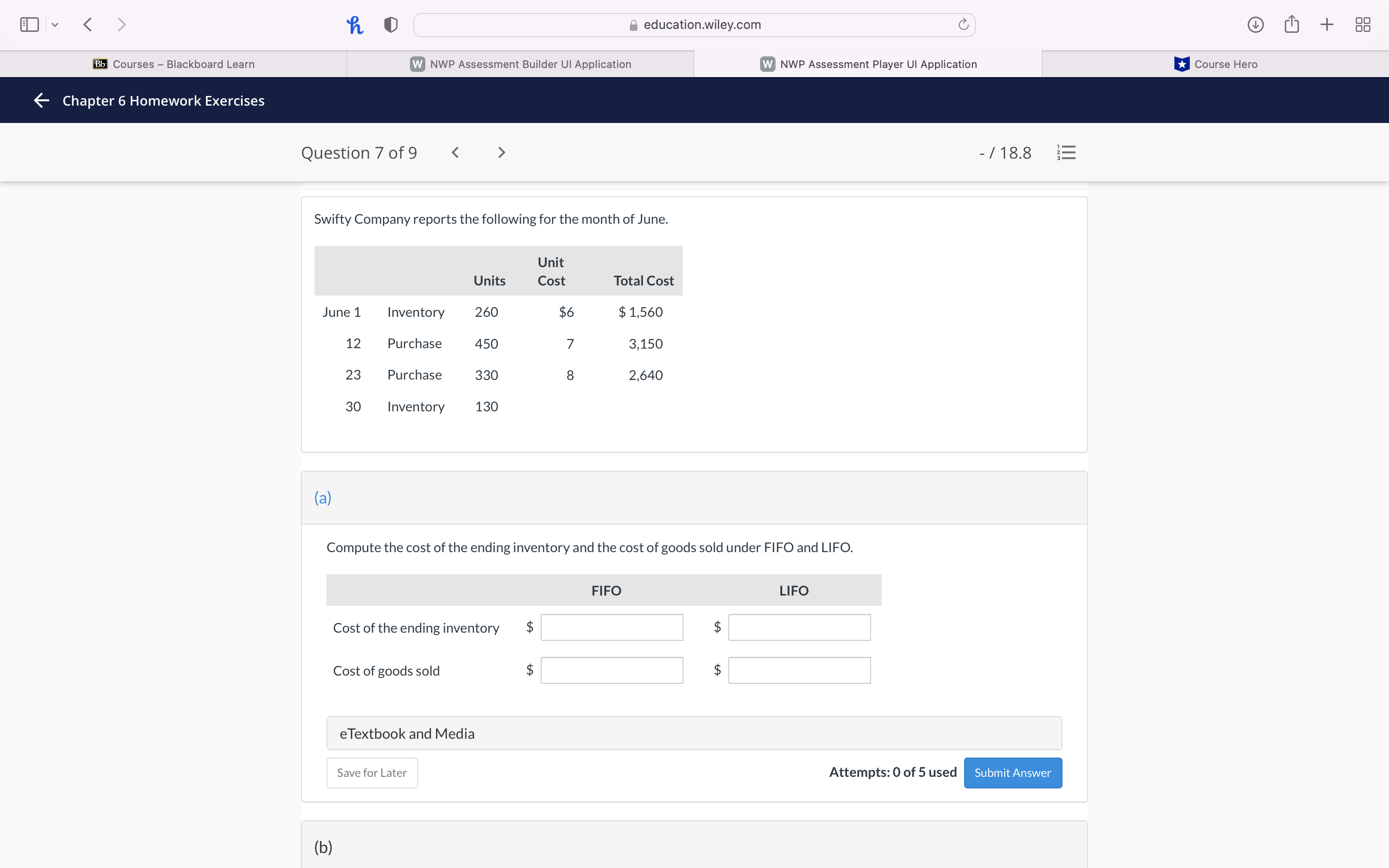Screen dimensions: 1389x868
Task: Show the tab overview grid icon
Action: coord(1362,25)
